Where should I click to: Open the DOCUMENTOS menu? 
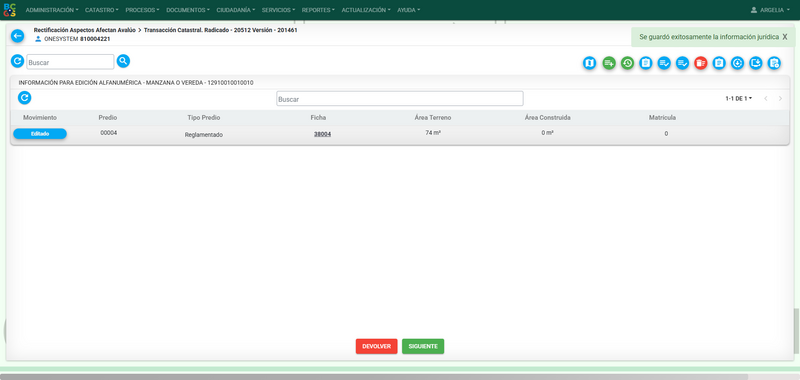point(188,10)
